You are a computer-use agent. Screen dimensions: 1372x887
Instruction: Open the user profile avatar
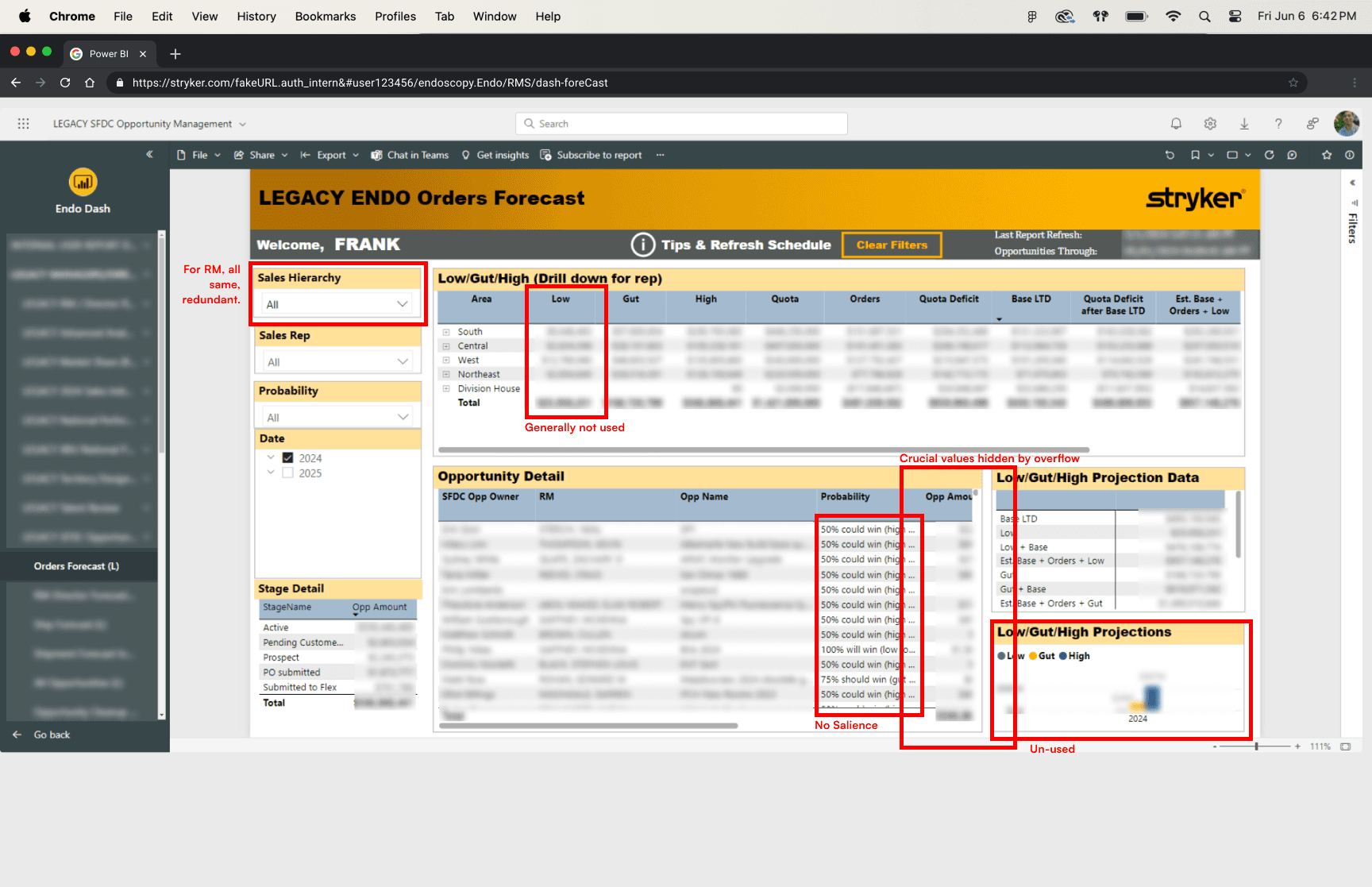(x=1347, y=123)
